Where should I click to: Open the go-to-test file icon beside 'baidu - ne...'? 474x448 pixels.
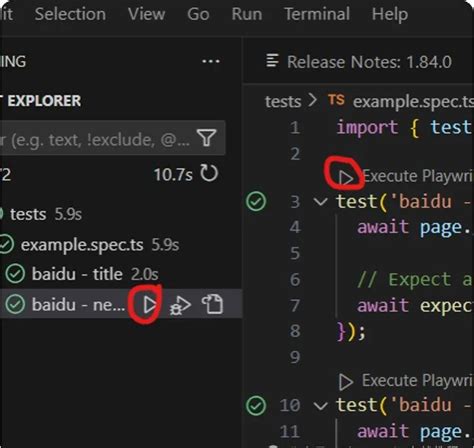tap(212, 304)
